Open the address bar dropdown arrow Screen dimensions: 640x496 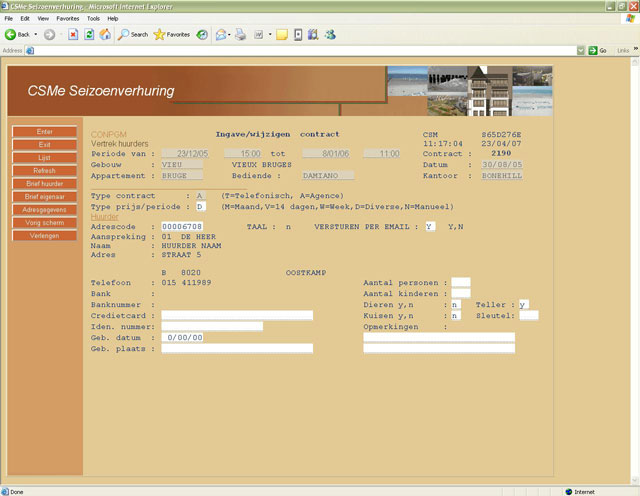click(579, 50)
